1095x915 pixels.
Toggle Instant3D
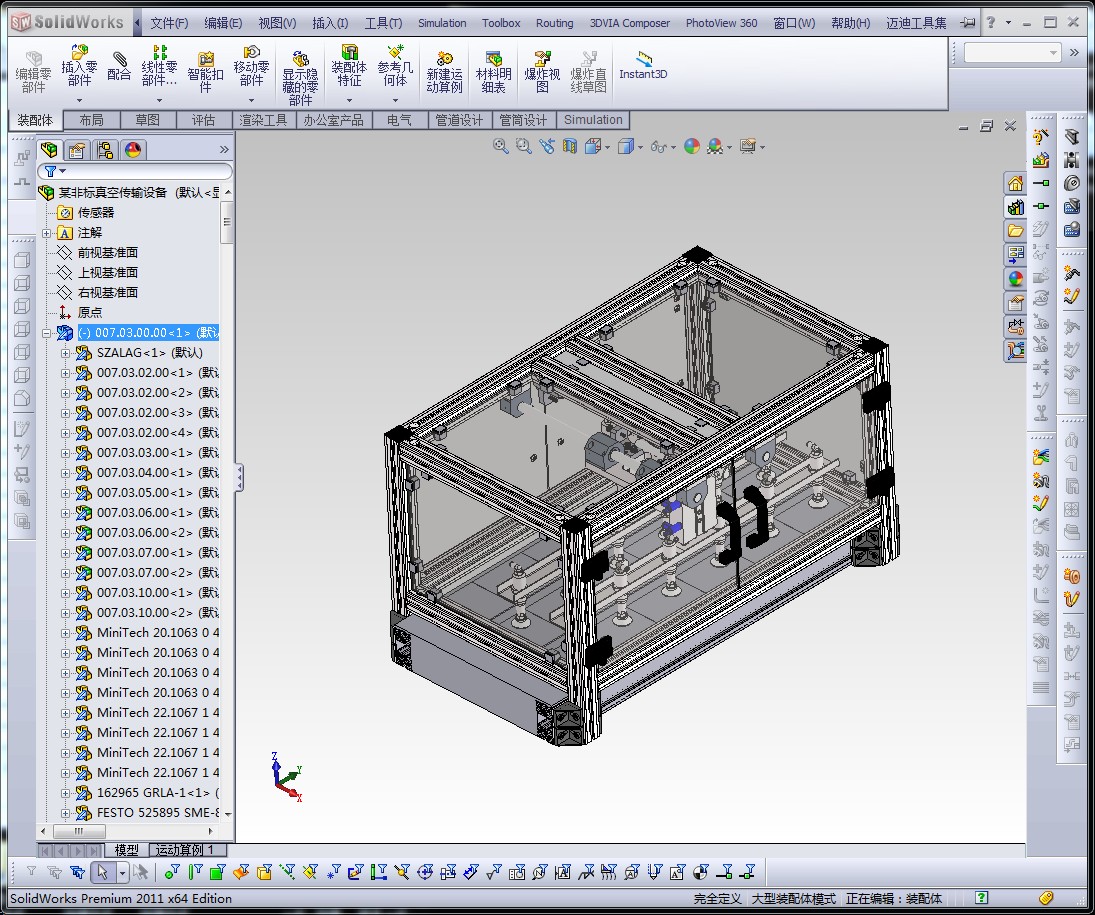tap(643, 66)
